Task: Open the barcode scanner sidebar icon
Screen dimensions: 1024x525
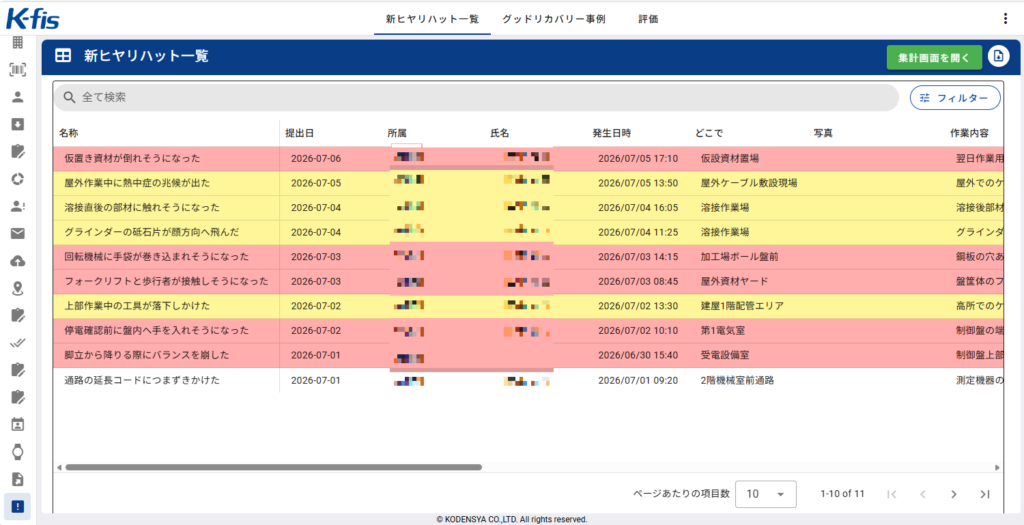Action: (18, 70)
